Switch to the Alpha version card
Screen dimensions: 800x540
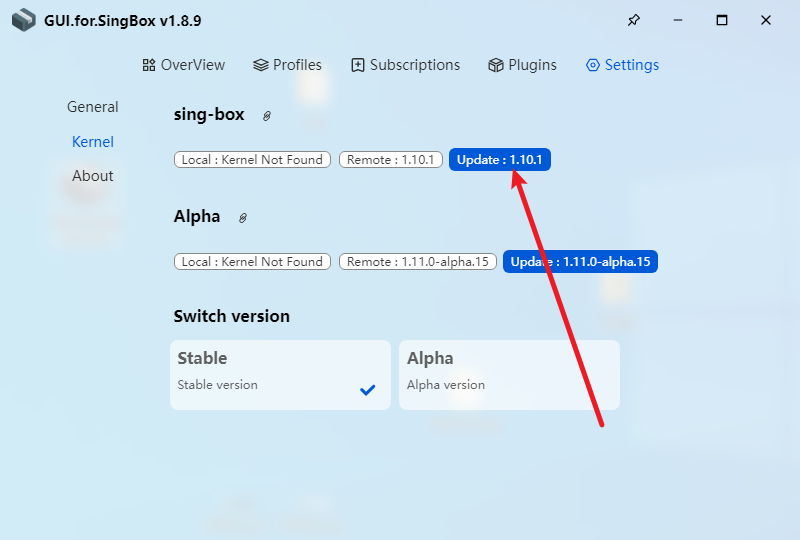(x=509, y=375)
